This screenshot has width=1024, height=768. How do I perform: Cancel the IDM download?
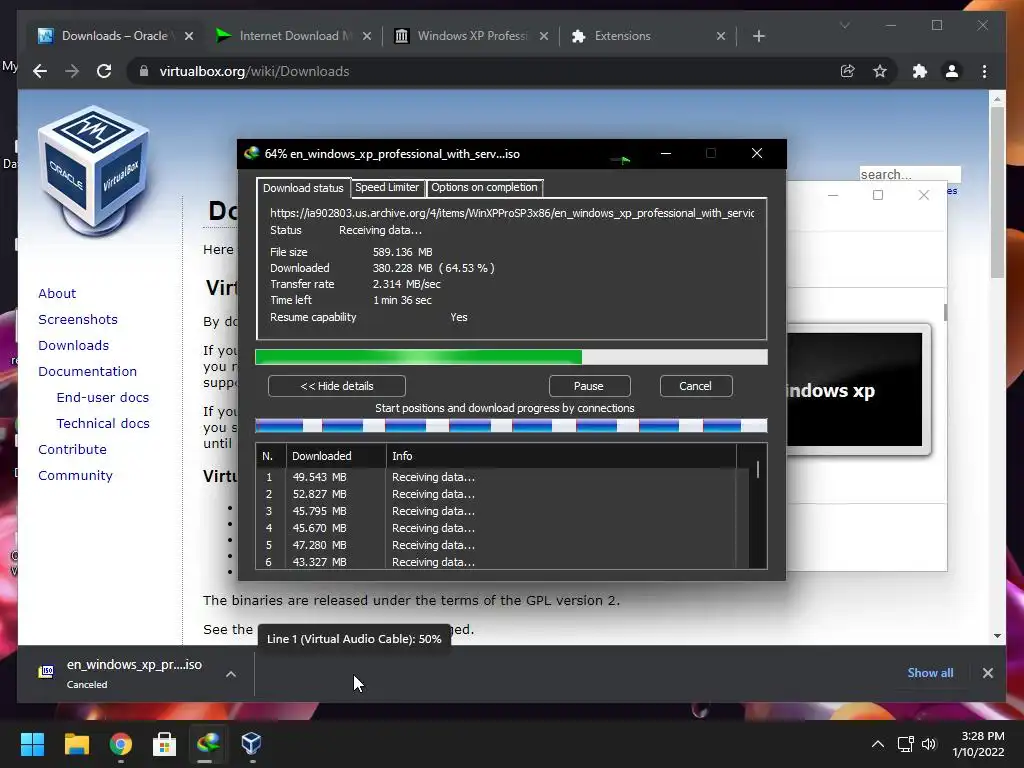[x=696, y=386]
